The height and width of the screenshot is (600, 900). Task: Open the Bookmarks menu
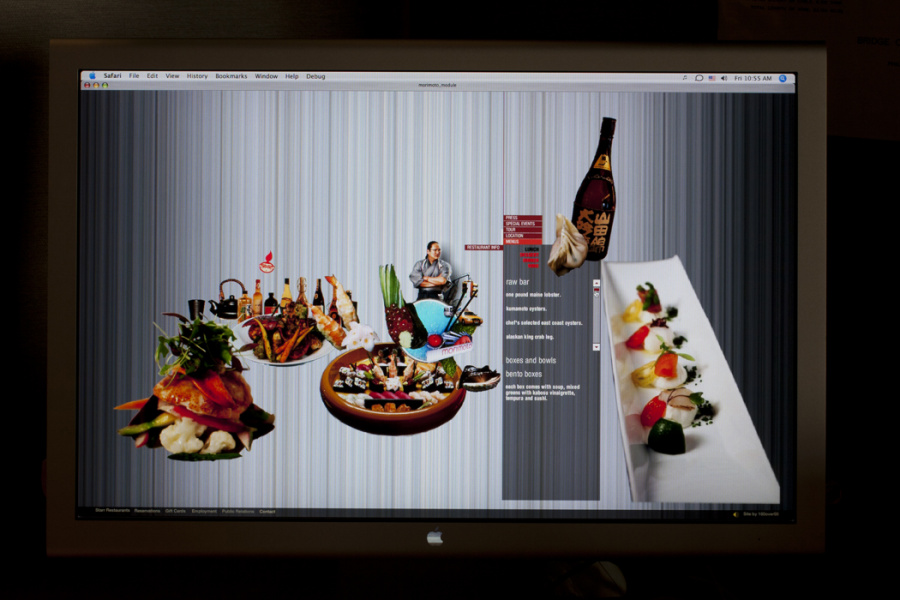(231, 76)
